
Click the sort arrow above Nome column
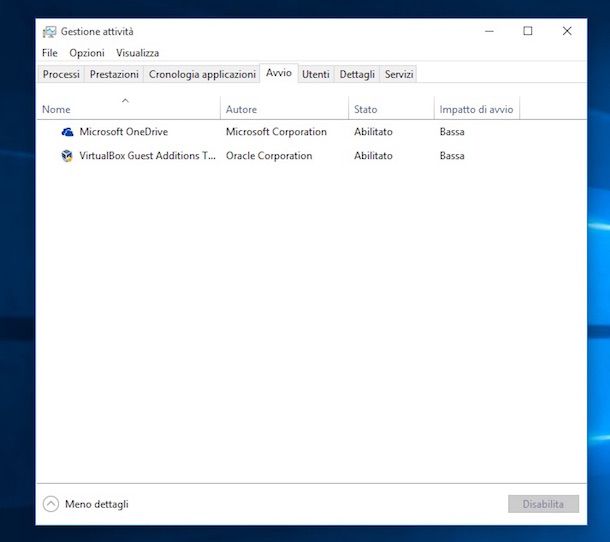click(125, 100)
